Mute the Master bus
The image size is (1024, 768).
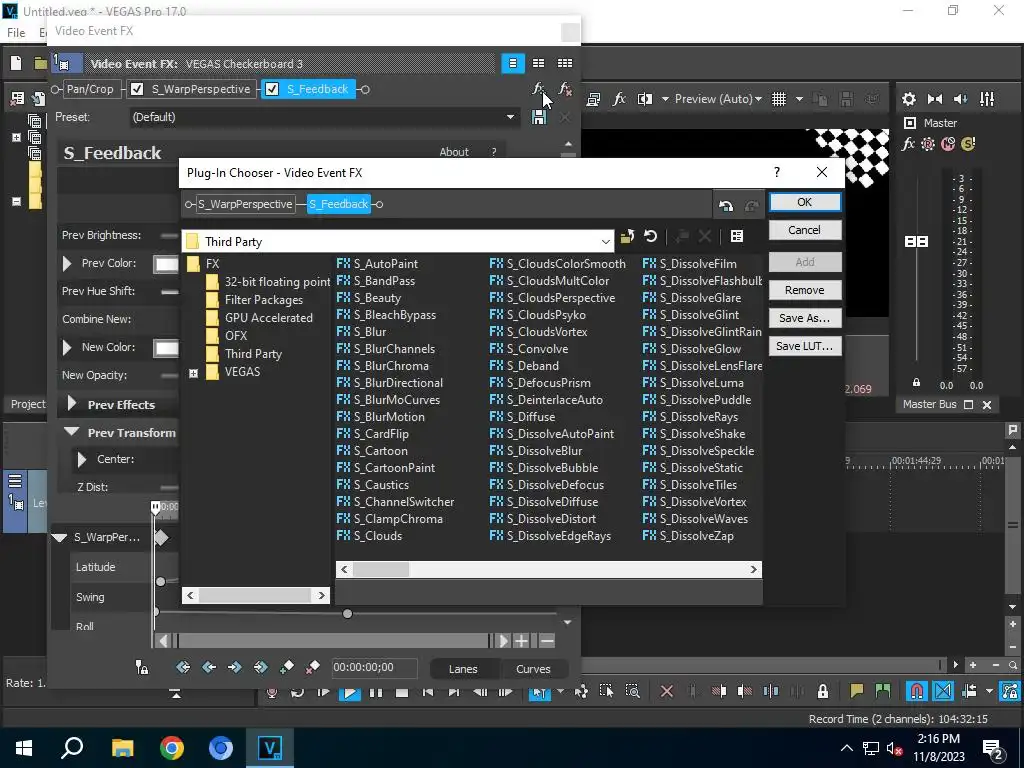point(948,144)
